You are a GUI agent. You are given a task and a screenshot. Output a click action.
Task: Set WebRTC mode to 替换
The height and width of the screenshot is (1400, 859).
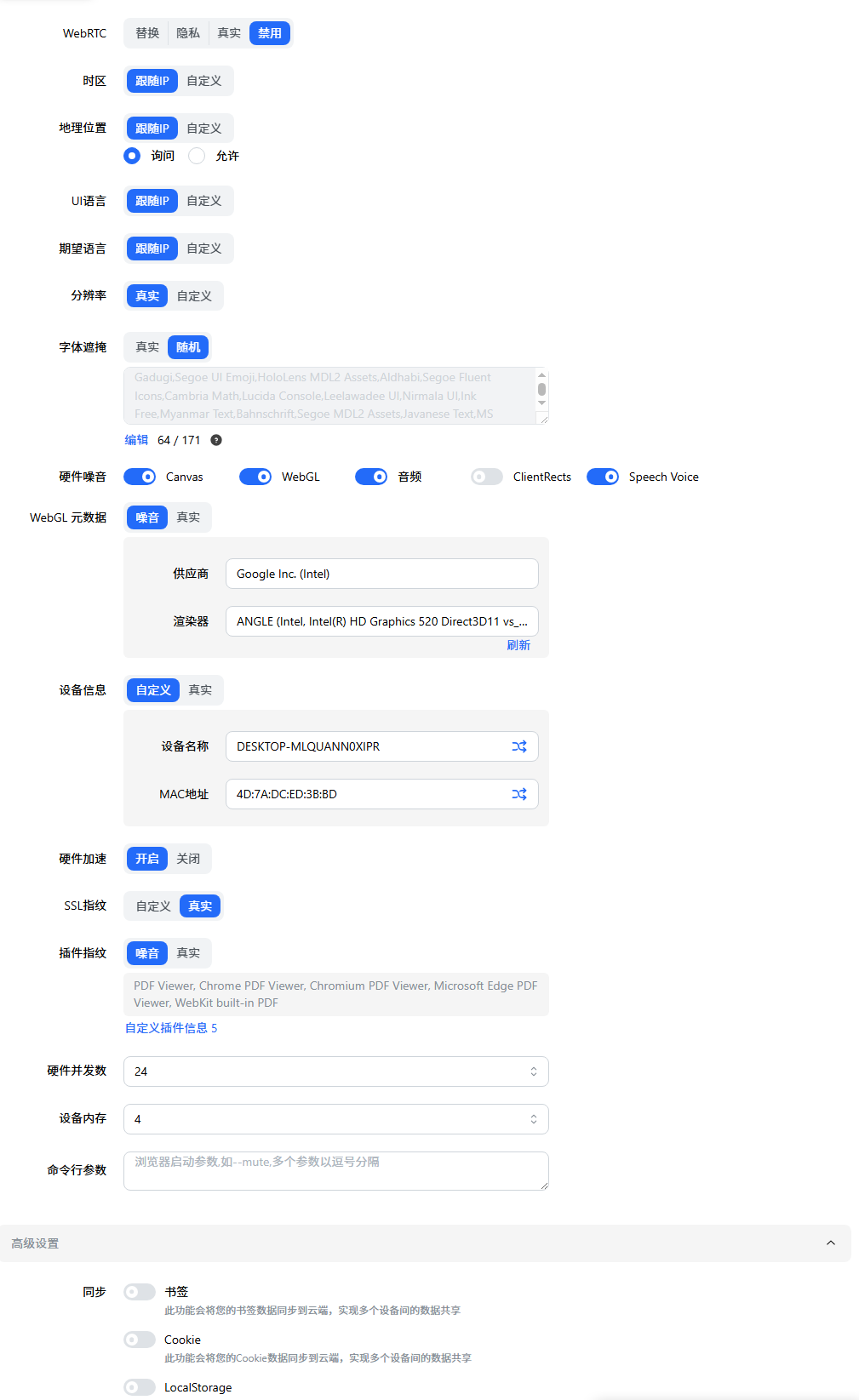[147, 33]
